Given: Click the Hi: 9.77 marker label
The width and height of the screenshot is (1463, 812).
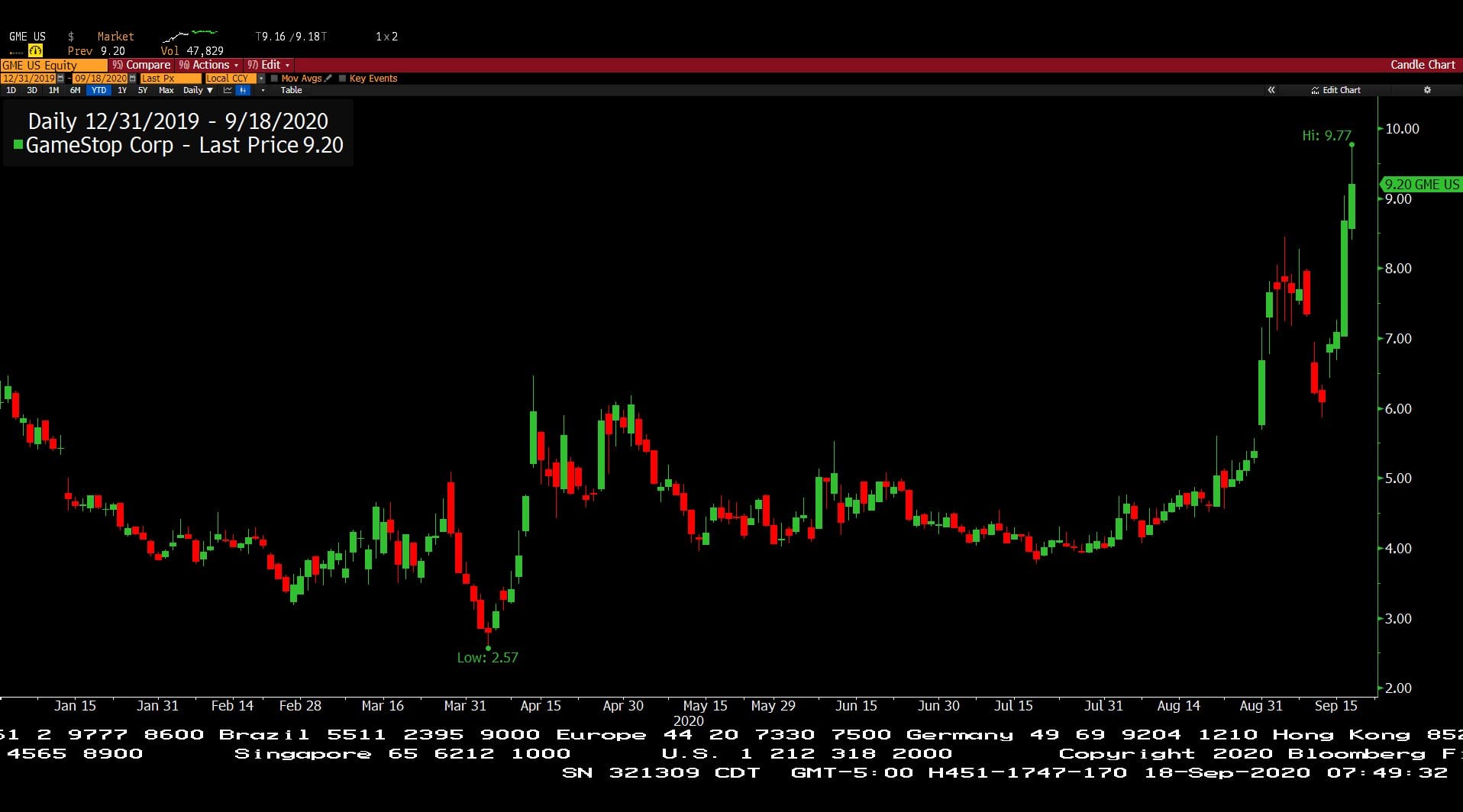Looking at the screenshot, I should coord(1326,135).
